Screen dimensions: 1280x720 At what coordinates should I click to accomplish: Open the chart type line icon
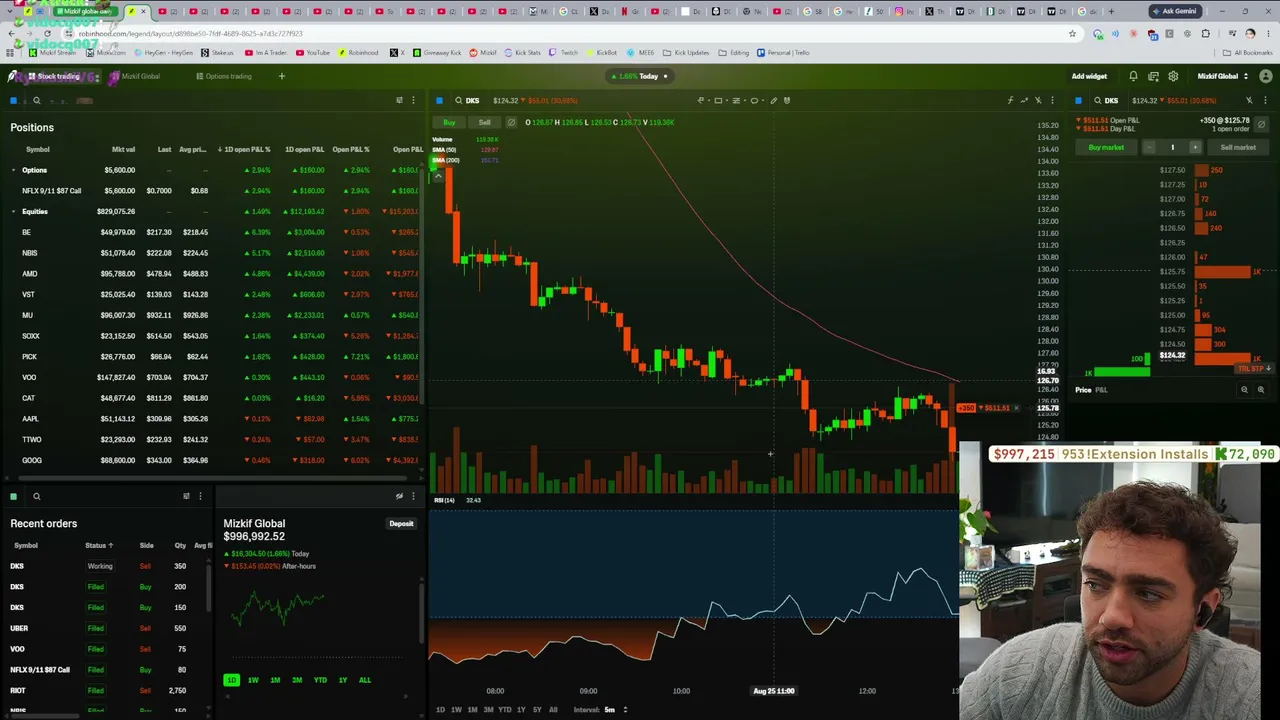1024,100
